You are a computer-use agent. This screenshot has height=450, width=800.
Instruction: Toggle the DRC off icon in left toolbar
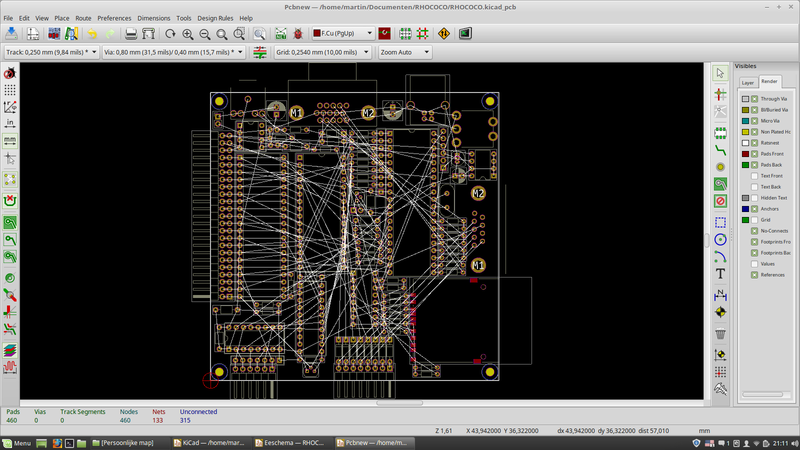10,73
